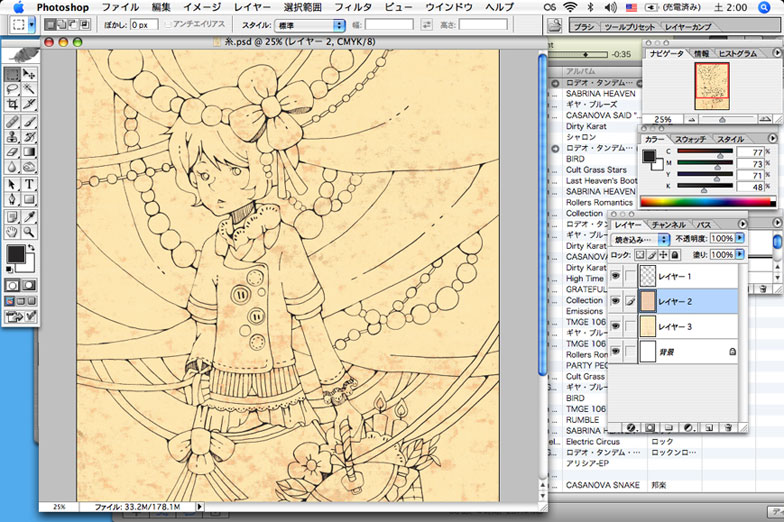Image resolution: width=784 pixels, height=522 pixels.
Task: Select the Healing Brush tool
Action: [12, 122]
